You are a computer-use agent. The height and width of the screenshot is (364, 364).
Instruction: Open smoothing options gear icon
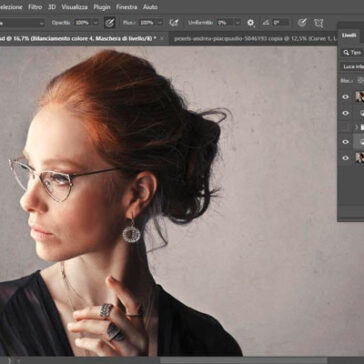point(250,23)
